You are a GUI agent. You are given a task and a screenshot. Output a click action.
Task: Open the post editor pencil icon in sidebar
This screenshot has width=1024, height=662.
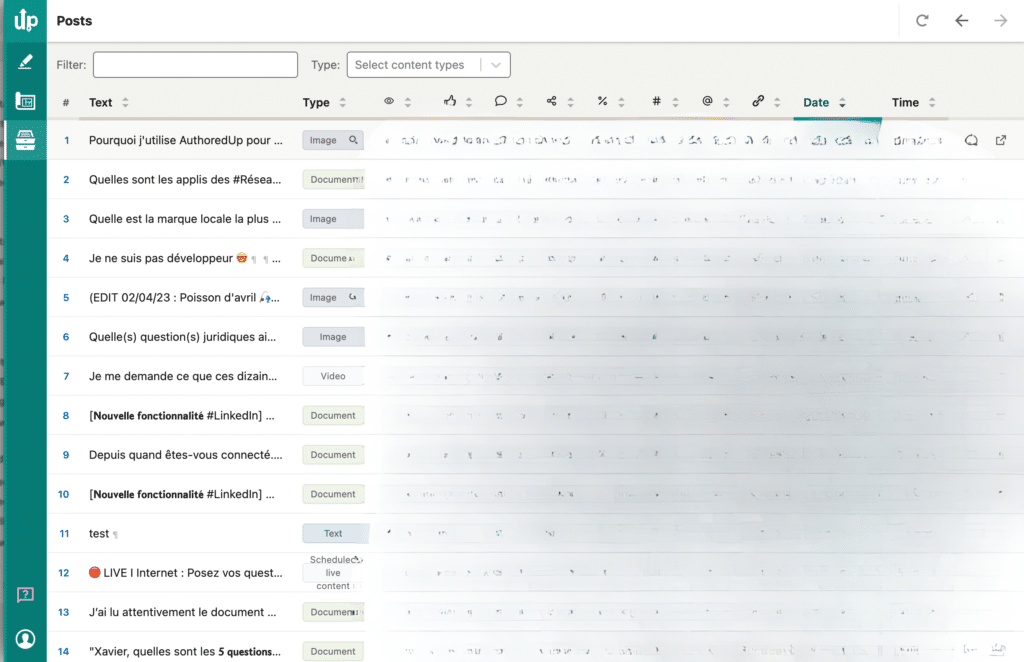coord(25,62)
